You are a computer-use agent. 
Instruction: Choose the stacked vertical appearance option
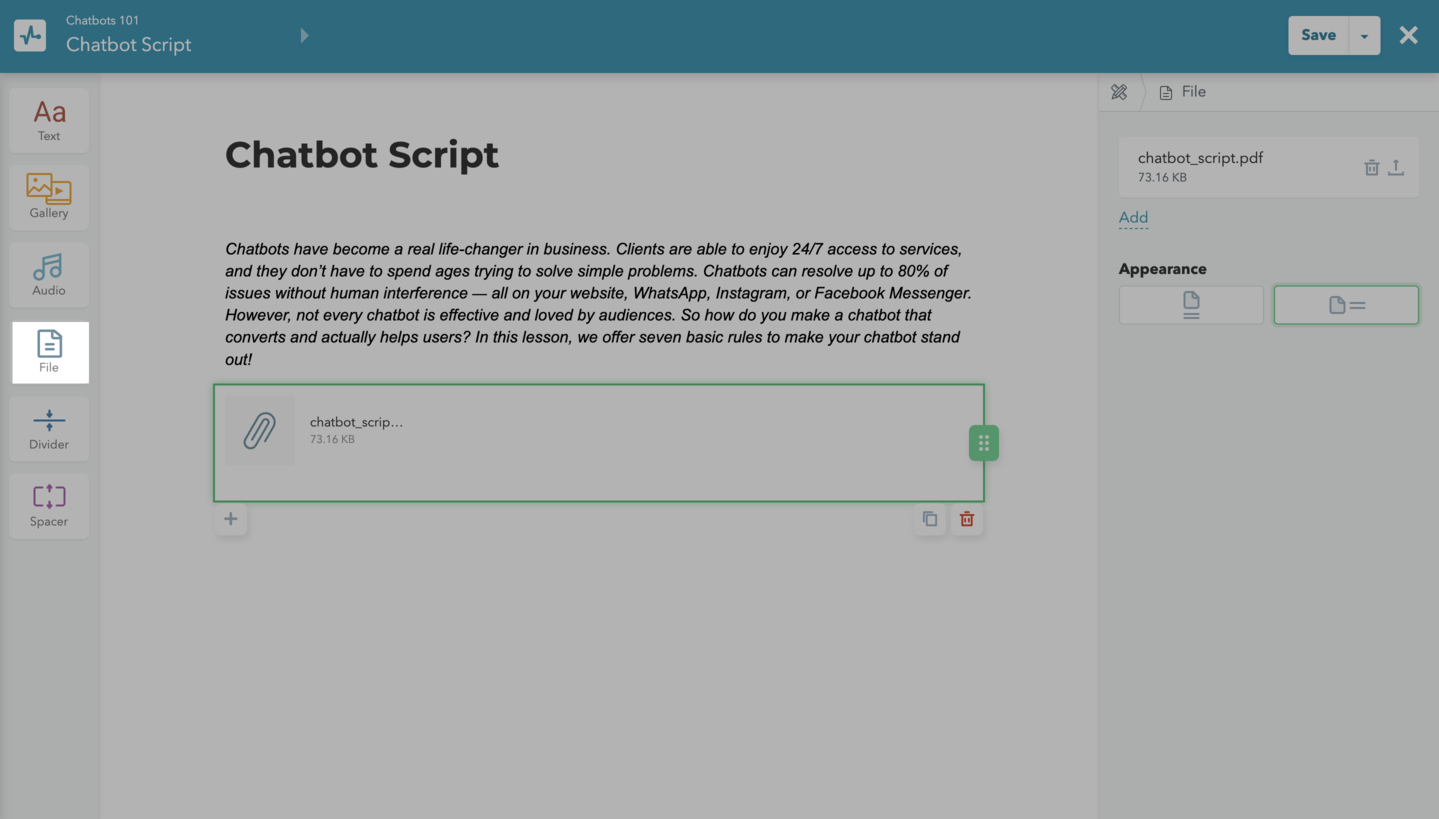(1190, 305)
